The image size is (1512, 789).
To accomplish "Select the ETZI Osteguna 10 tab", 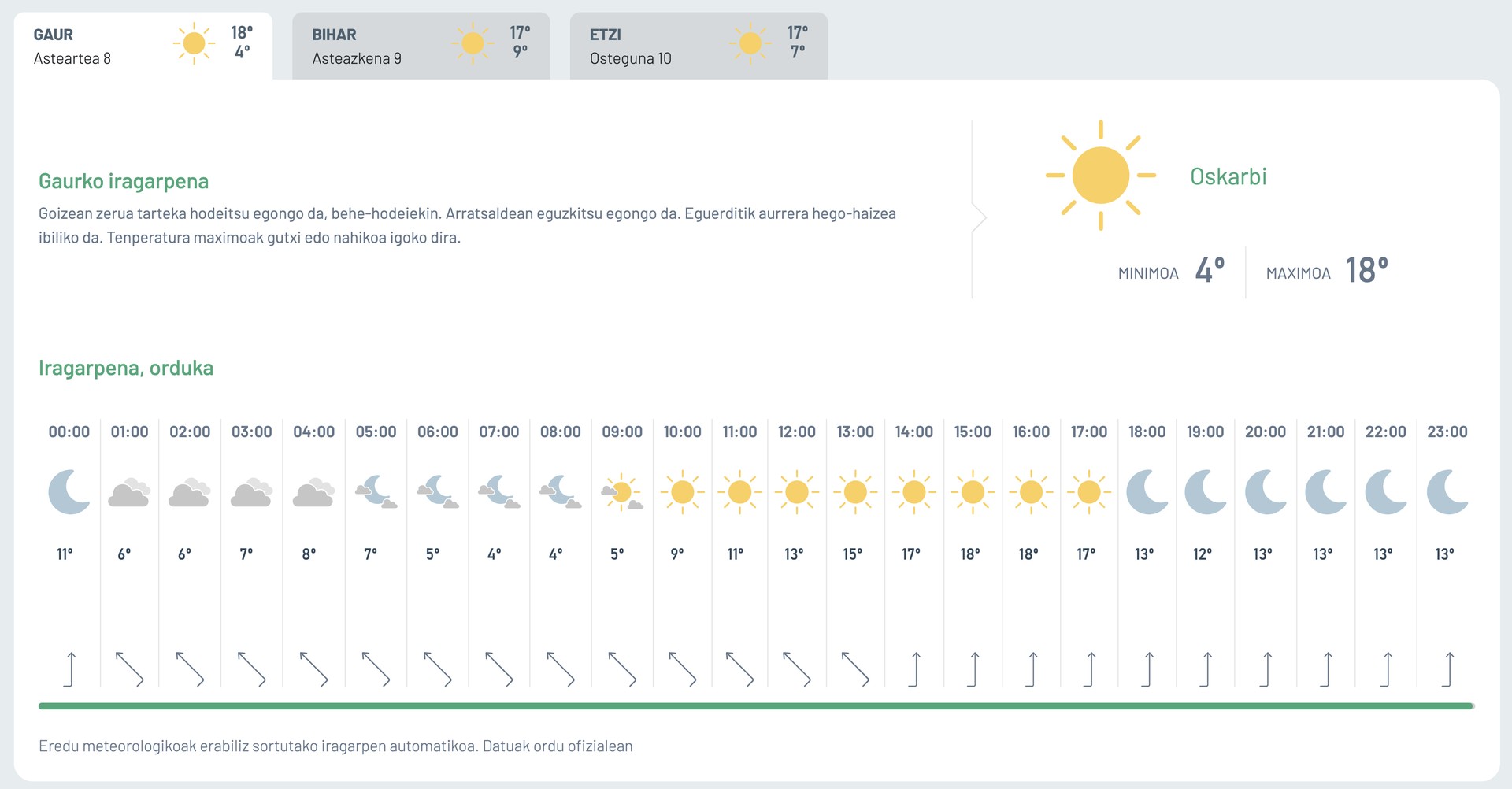I will [699, 46].
